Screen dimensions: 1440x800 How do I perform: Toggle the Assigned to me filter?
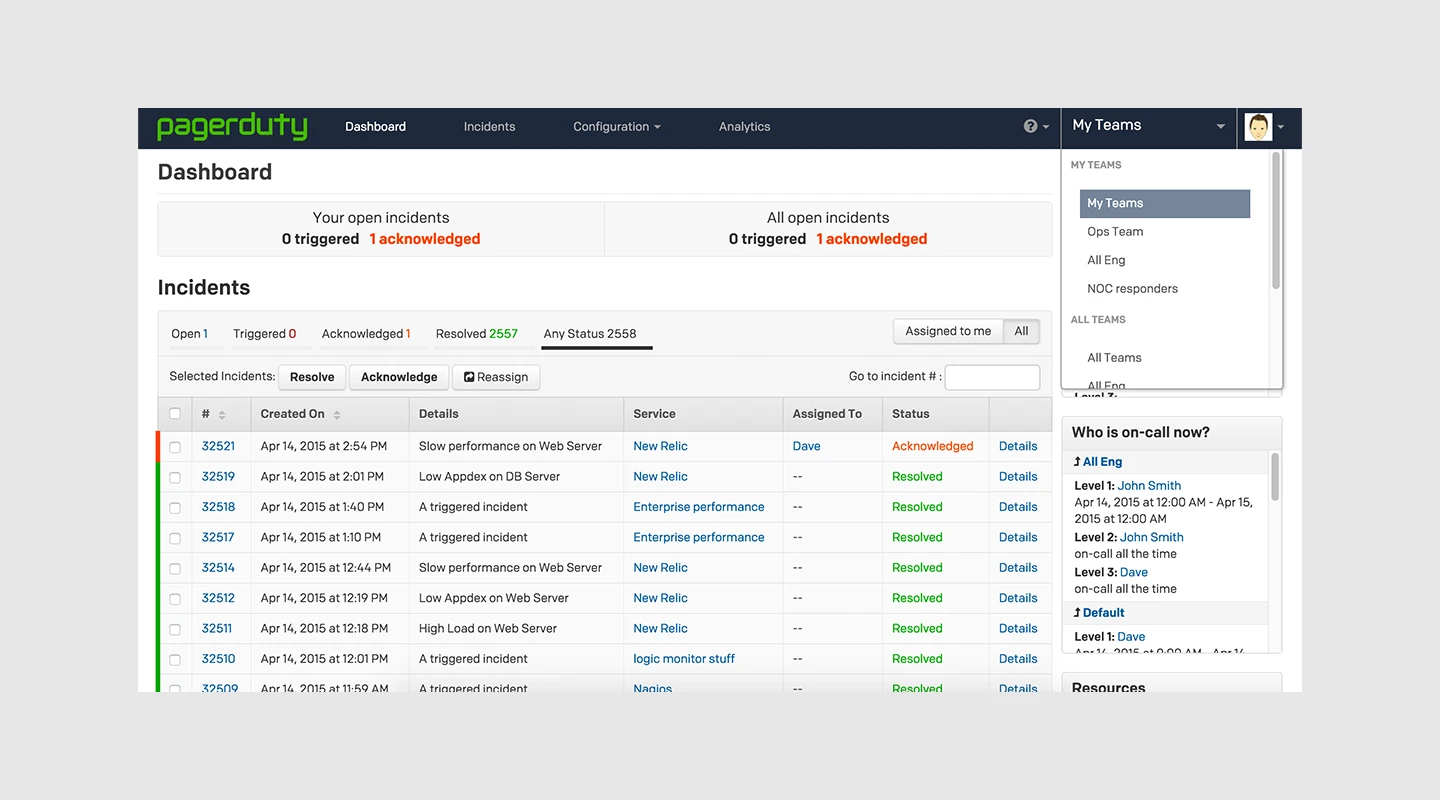point(948,331)
